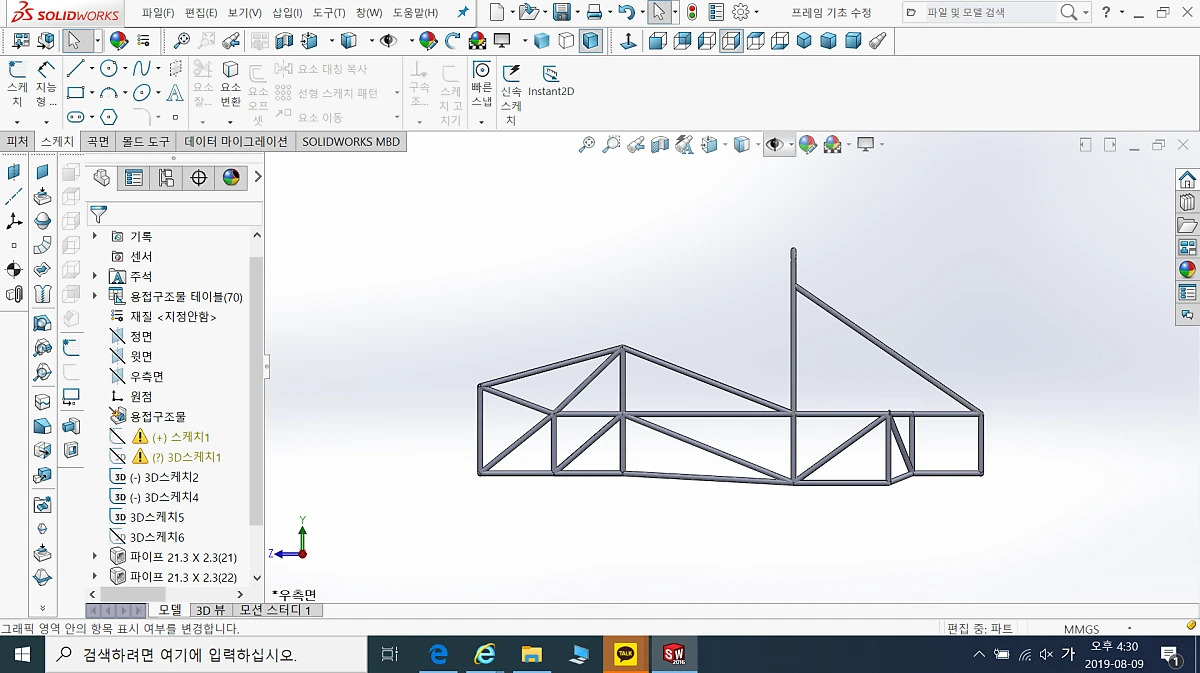Select the sketch Text tool
This screenshot has width=1200, height=673.
pyautogui.click(x=175, y=93)
